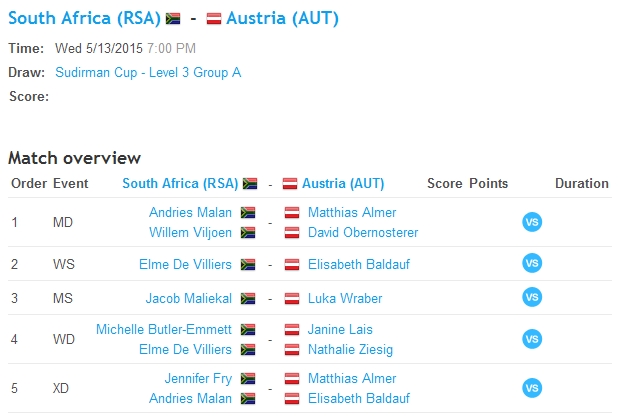Open Jennifer Fry's player page
Screen dimensions: 621x419
tap(198, 378)
